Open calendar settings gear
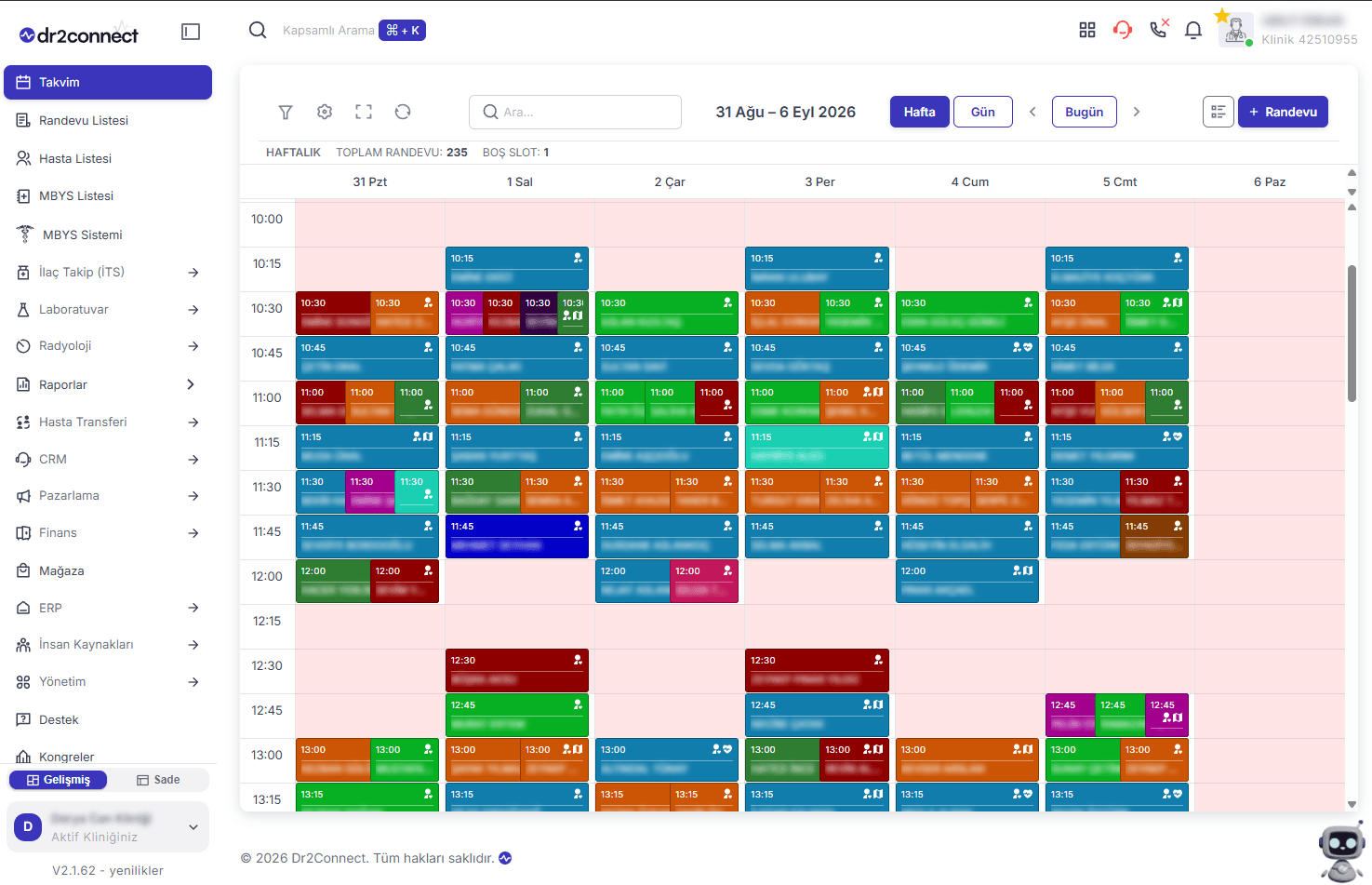Screen dimensions: 1372x885 coord(325,112)
